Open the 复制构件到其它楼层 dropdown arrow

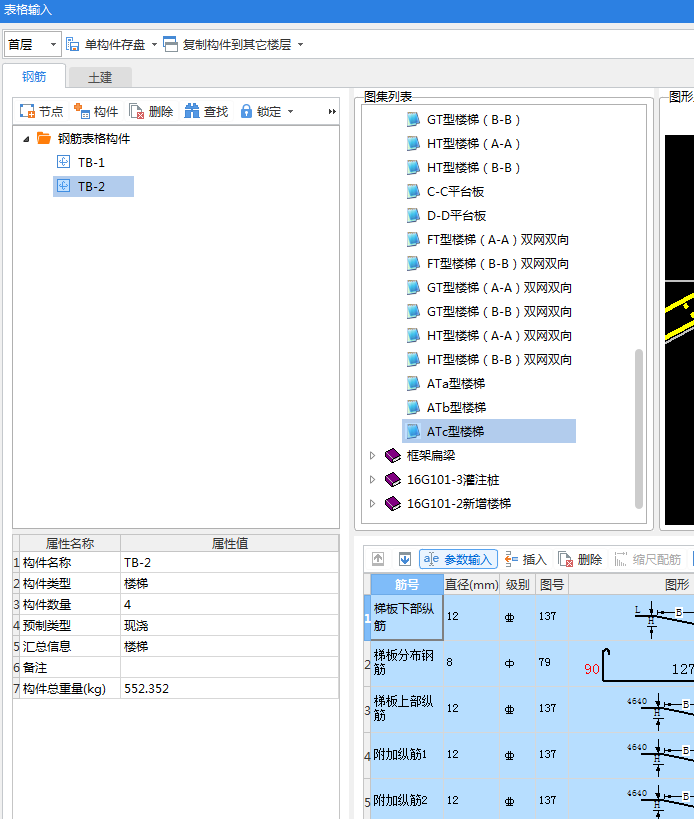(x=300, y=44)
